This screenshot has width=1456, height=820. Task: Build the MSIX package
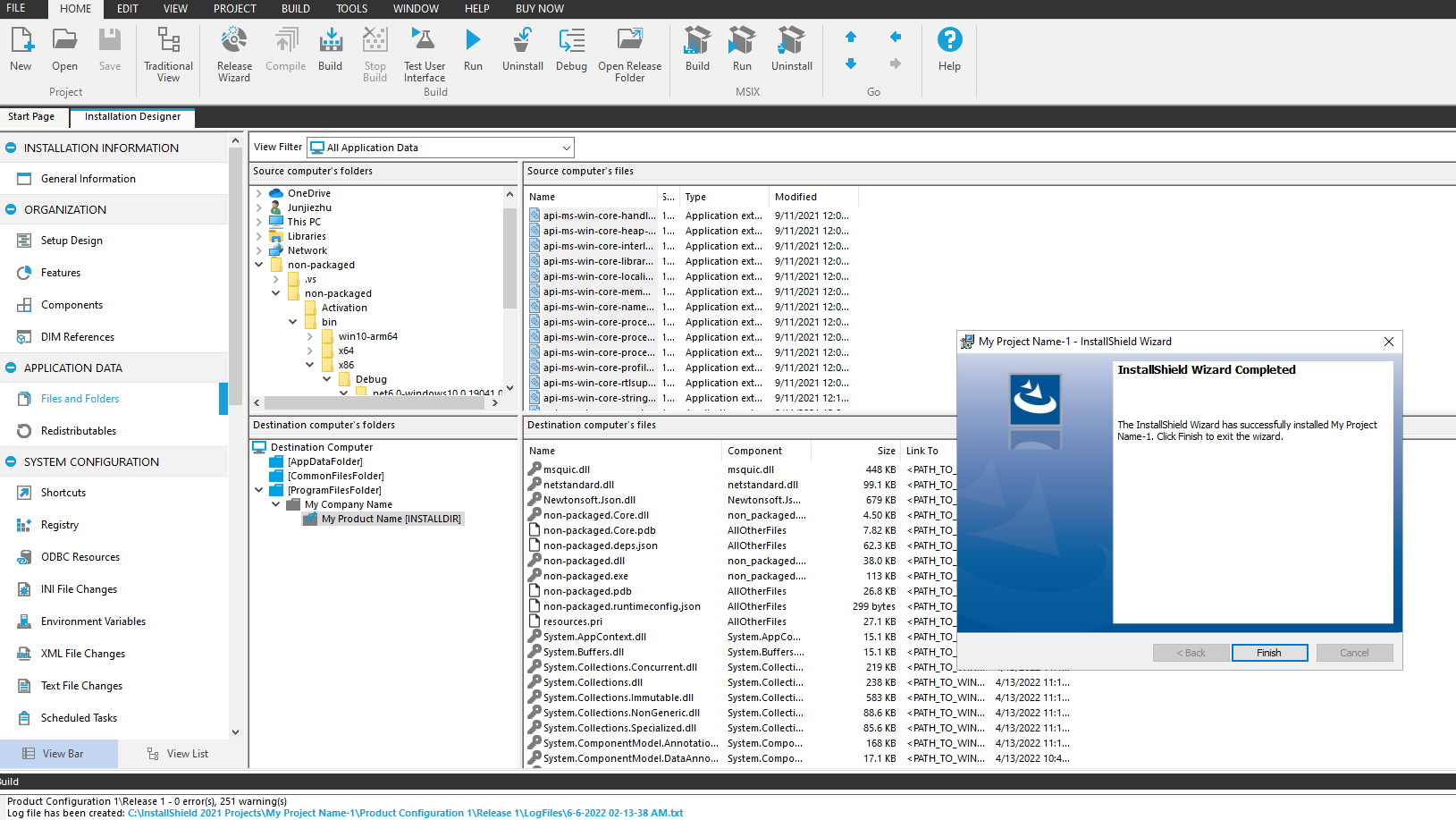(x=697, y=50)
